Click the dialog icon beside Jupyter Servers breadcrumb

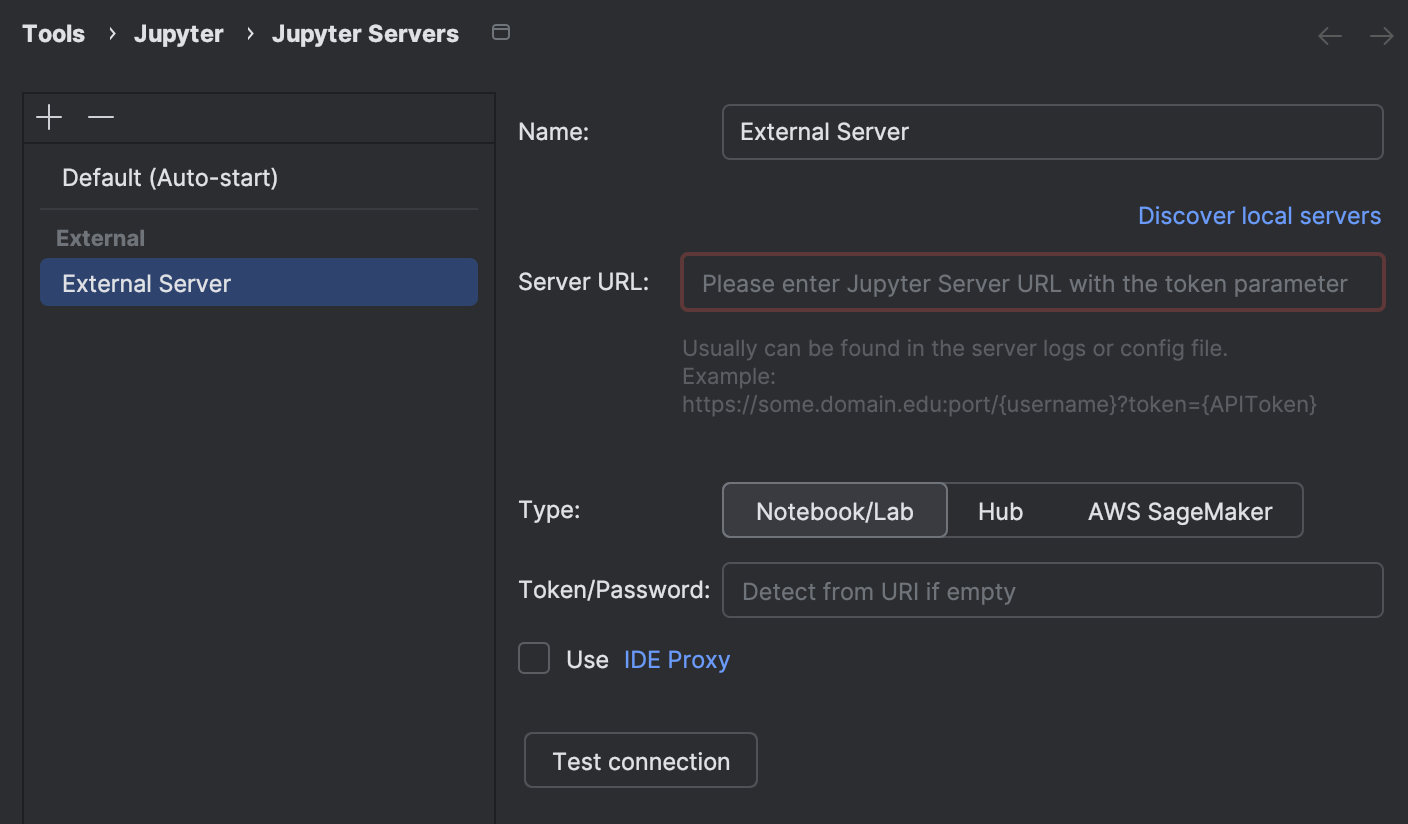500,32
